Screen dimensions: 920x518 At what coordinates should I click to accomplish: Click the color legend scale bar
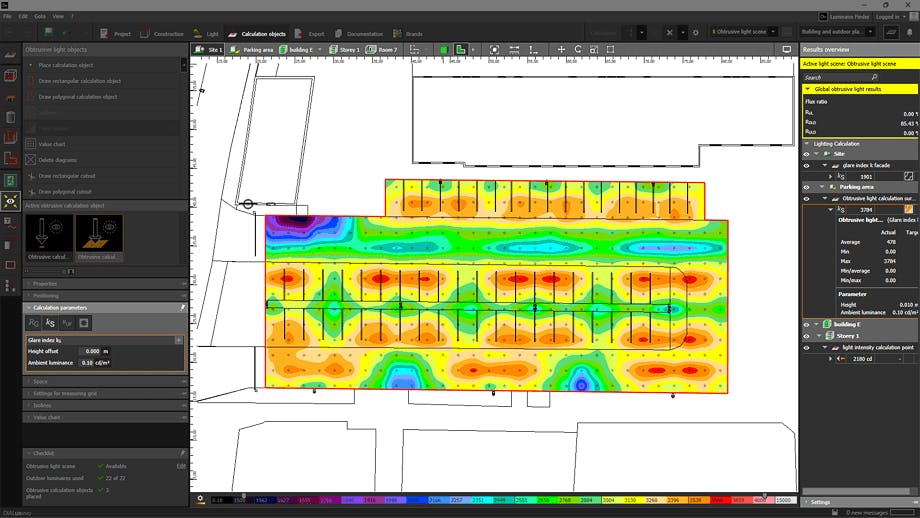(500, 499)
